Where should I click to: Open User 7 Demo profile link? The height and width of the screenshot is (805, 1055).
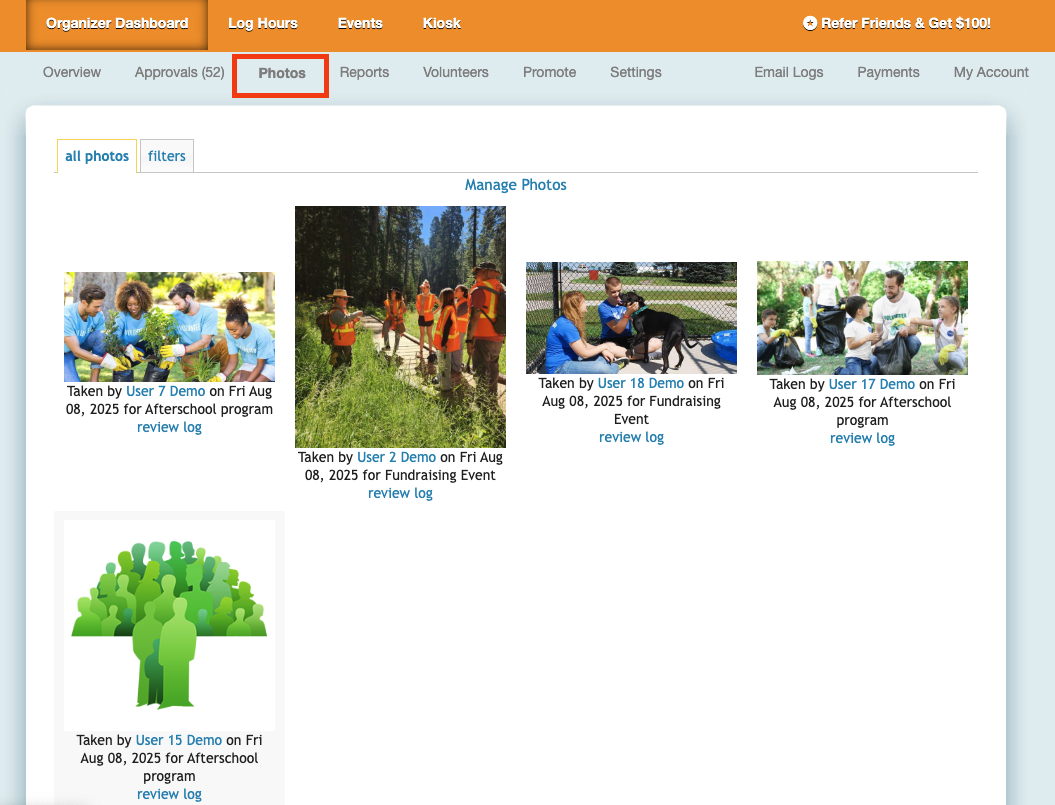[166, 392]
